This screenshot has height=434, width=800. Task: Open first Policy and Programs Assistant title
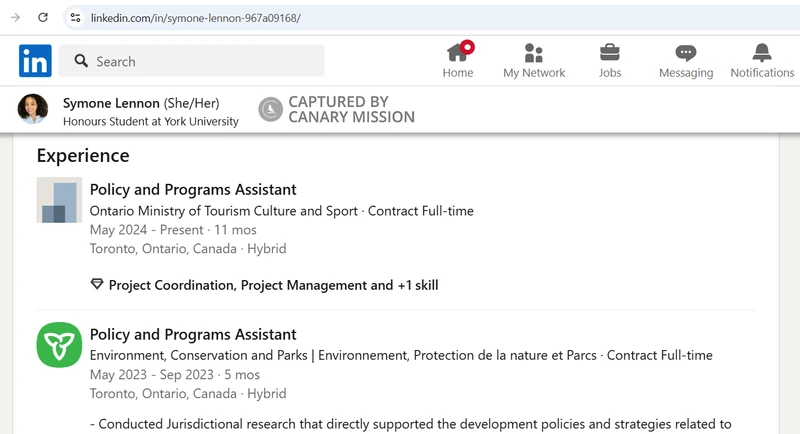193,190
